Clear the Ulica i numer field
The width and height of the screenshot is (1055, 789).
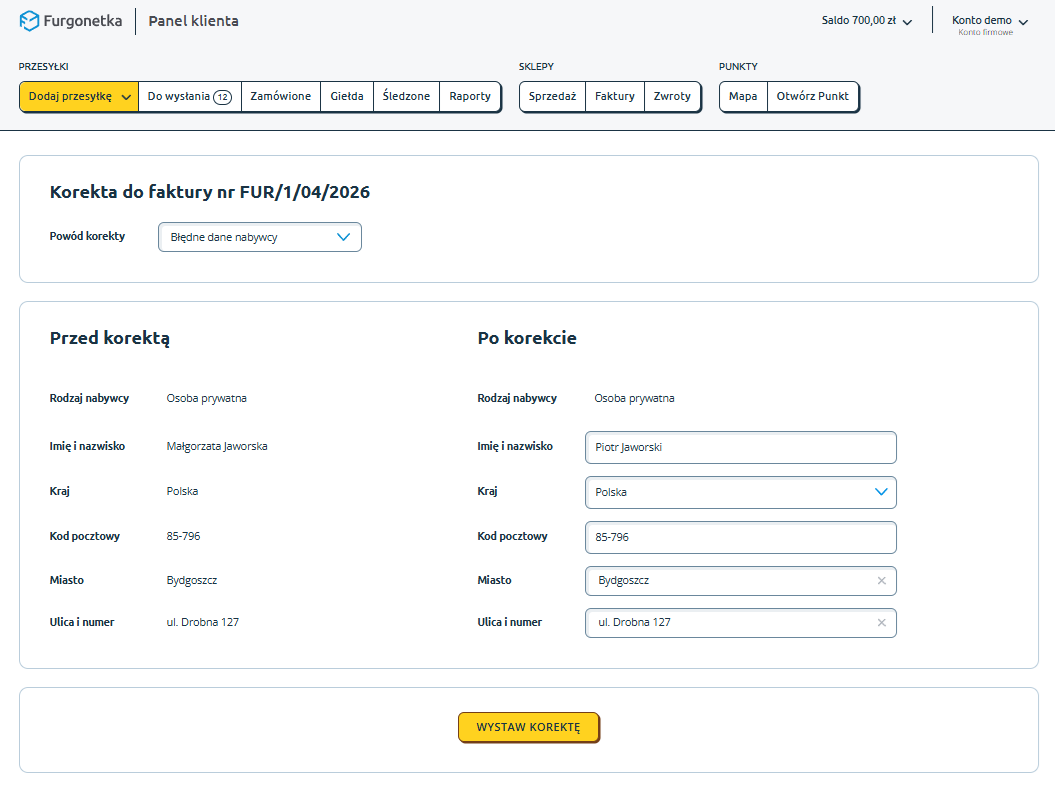pyautogui.click(x=881, y=623)
